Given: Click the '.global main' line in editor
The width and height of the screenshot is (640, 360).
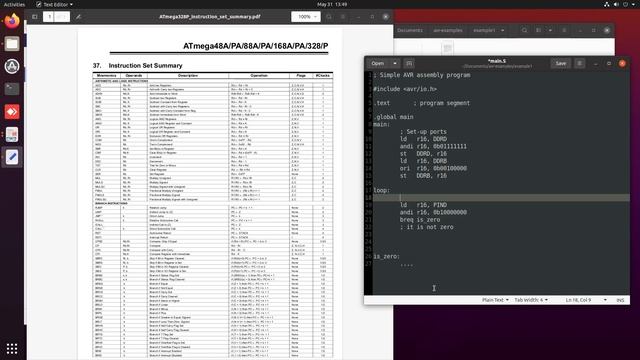Looking at the screenshot, I should click(393, 117).
